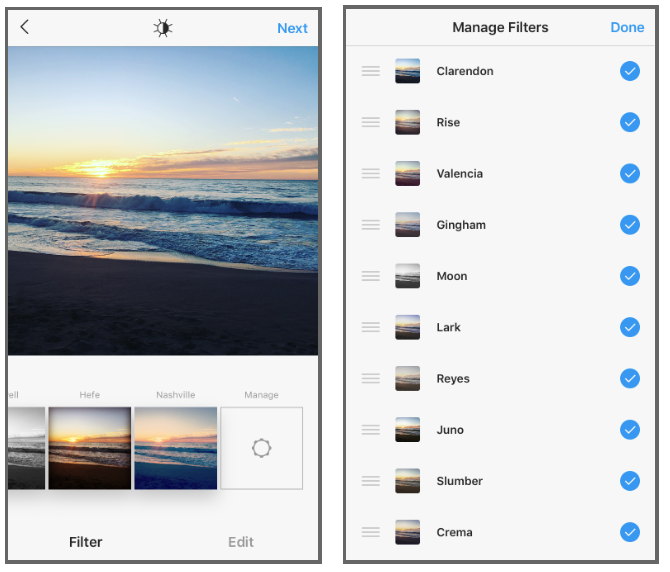Screen dimensions: 670x572
Task: Switch to the Filter tab
Action: coord(85,542)
